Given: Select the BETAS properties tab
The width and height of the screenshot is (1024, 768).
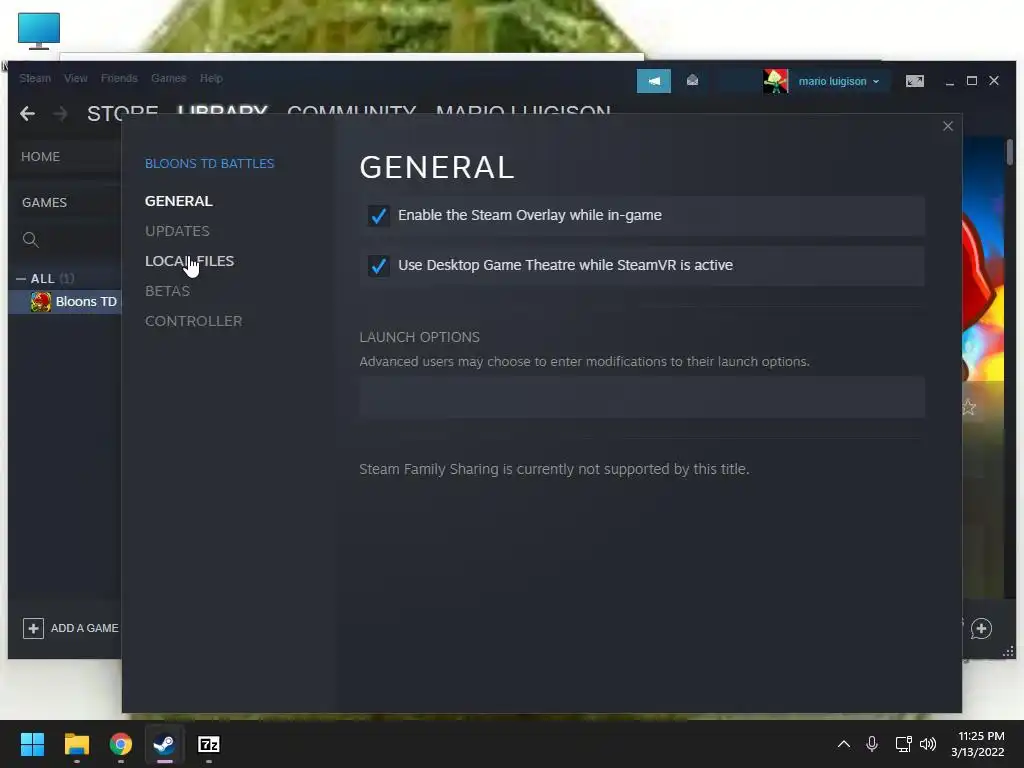Looking at the screenshot, I should pos(167,291).
